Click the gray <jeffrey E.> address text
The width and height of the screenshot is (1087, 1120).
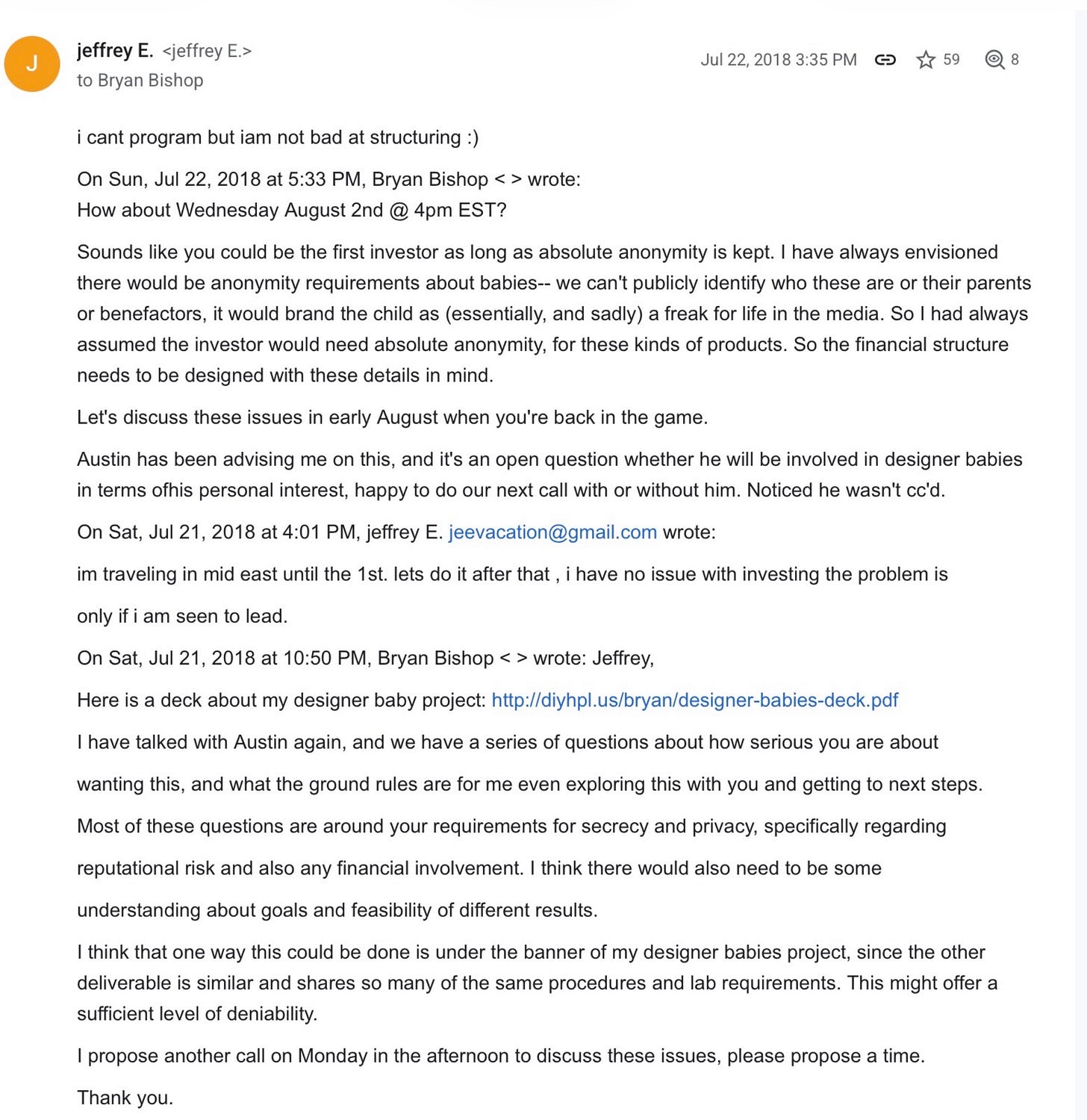click(207, 51)
